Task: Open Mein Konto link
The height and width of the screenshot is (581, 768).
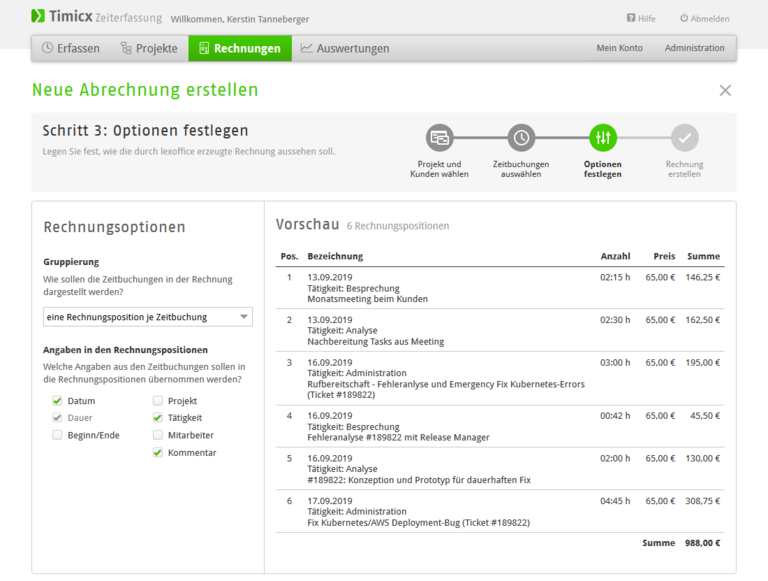Action: pyautogui.click(x=619, y=48)
